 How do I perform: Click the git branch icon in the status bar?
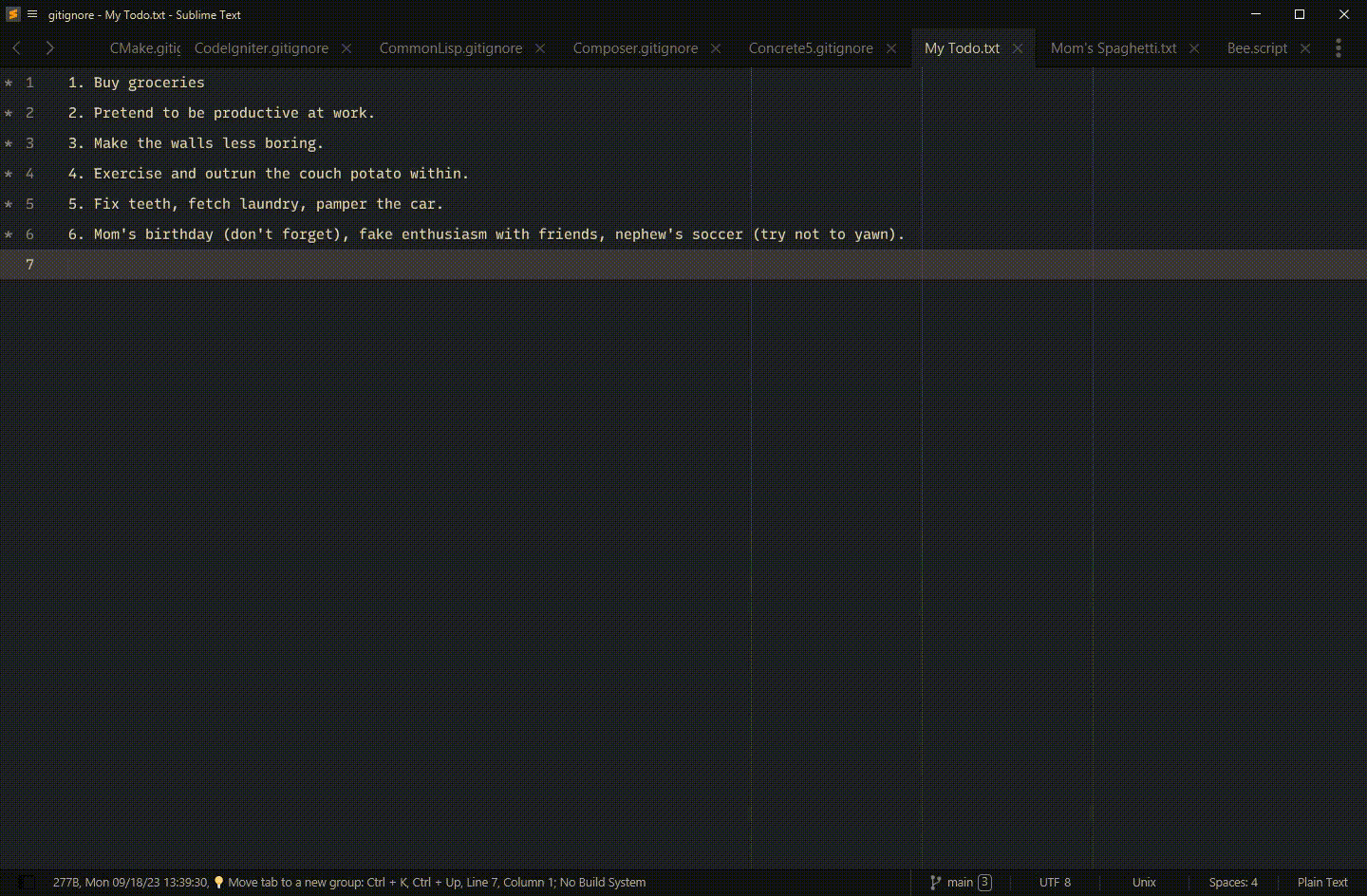pos(935,882)
